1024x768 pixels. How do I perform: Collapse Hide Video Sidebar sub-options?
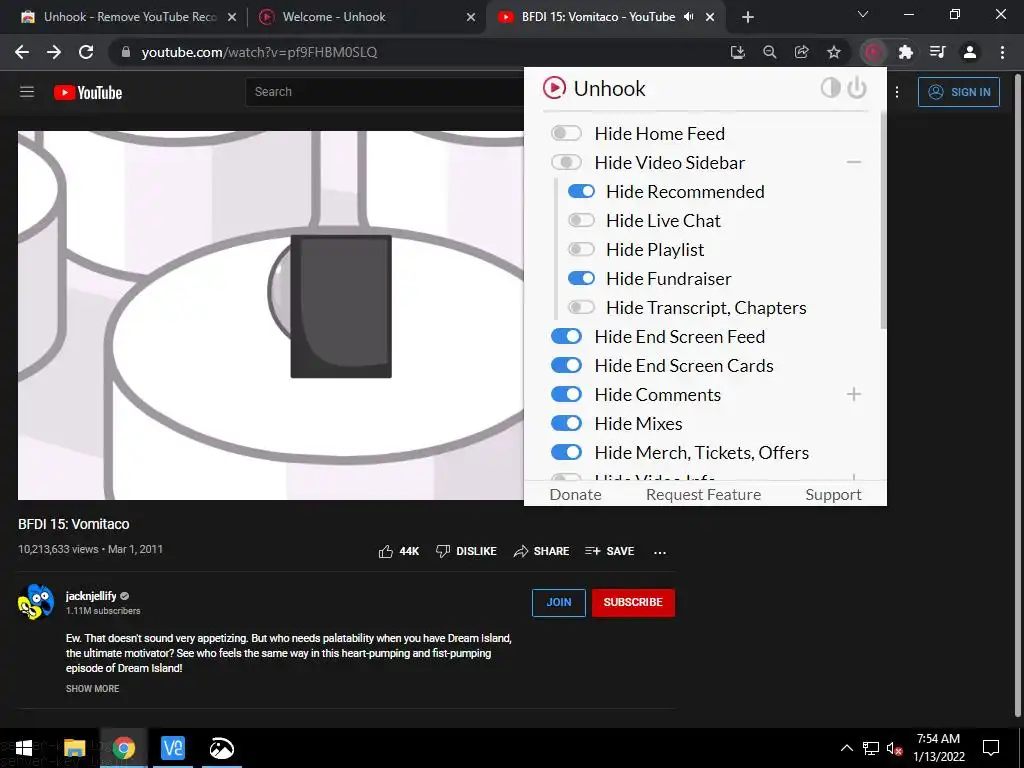854,162
